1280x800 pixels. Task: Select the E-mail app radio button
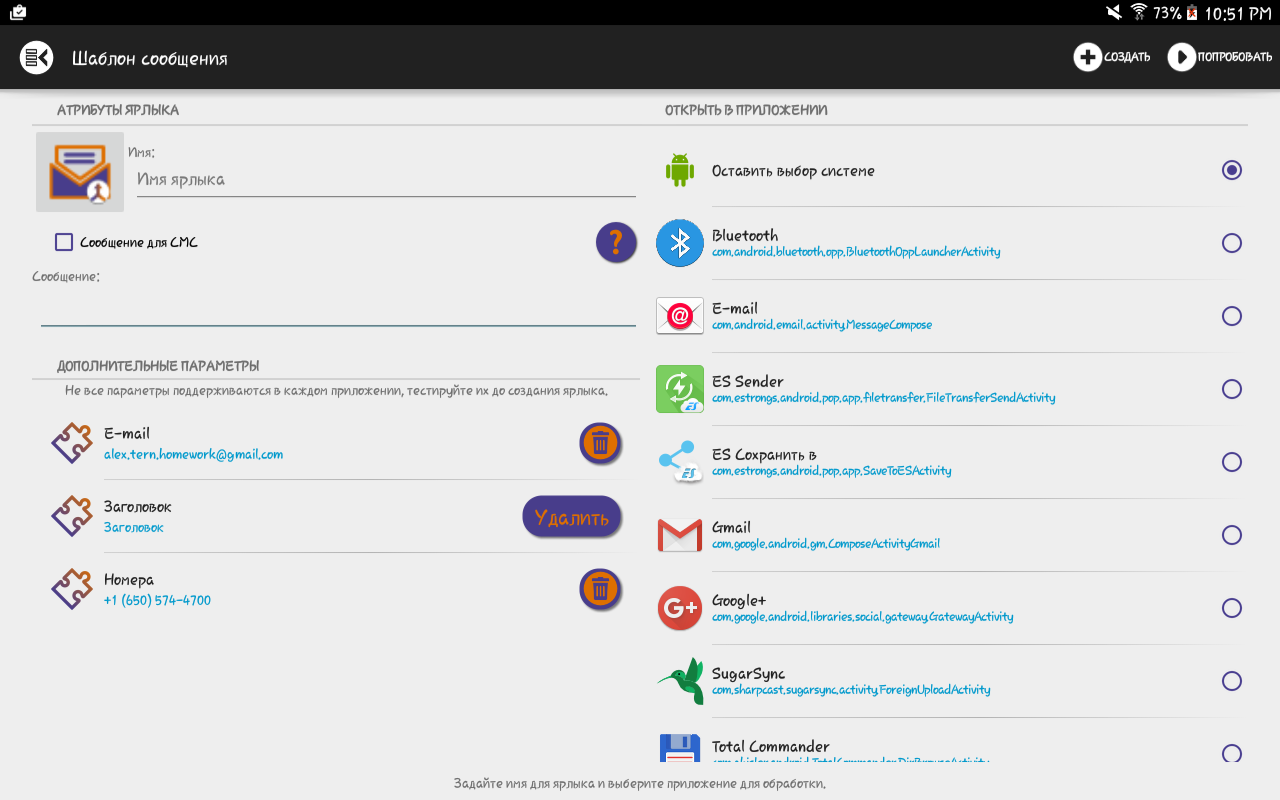click(1232, 316)
